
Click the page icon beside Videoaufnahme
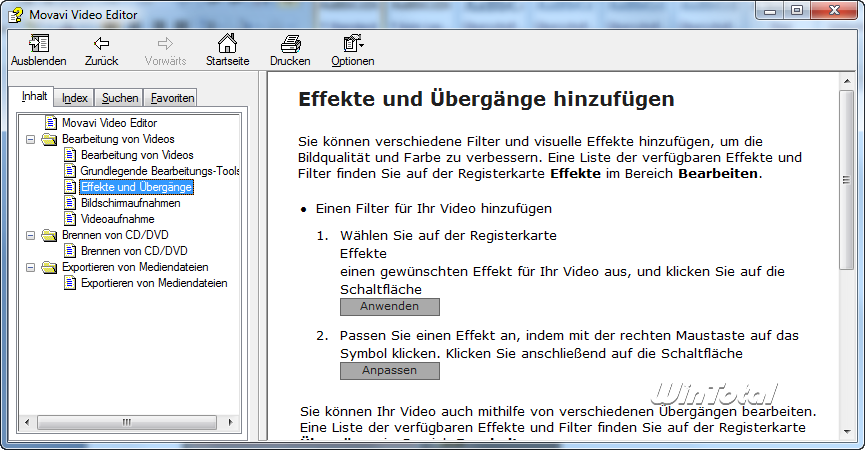(70, 219)
